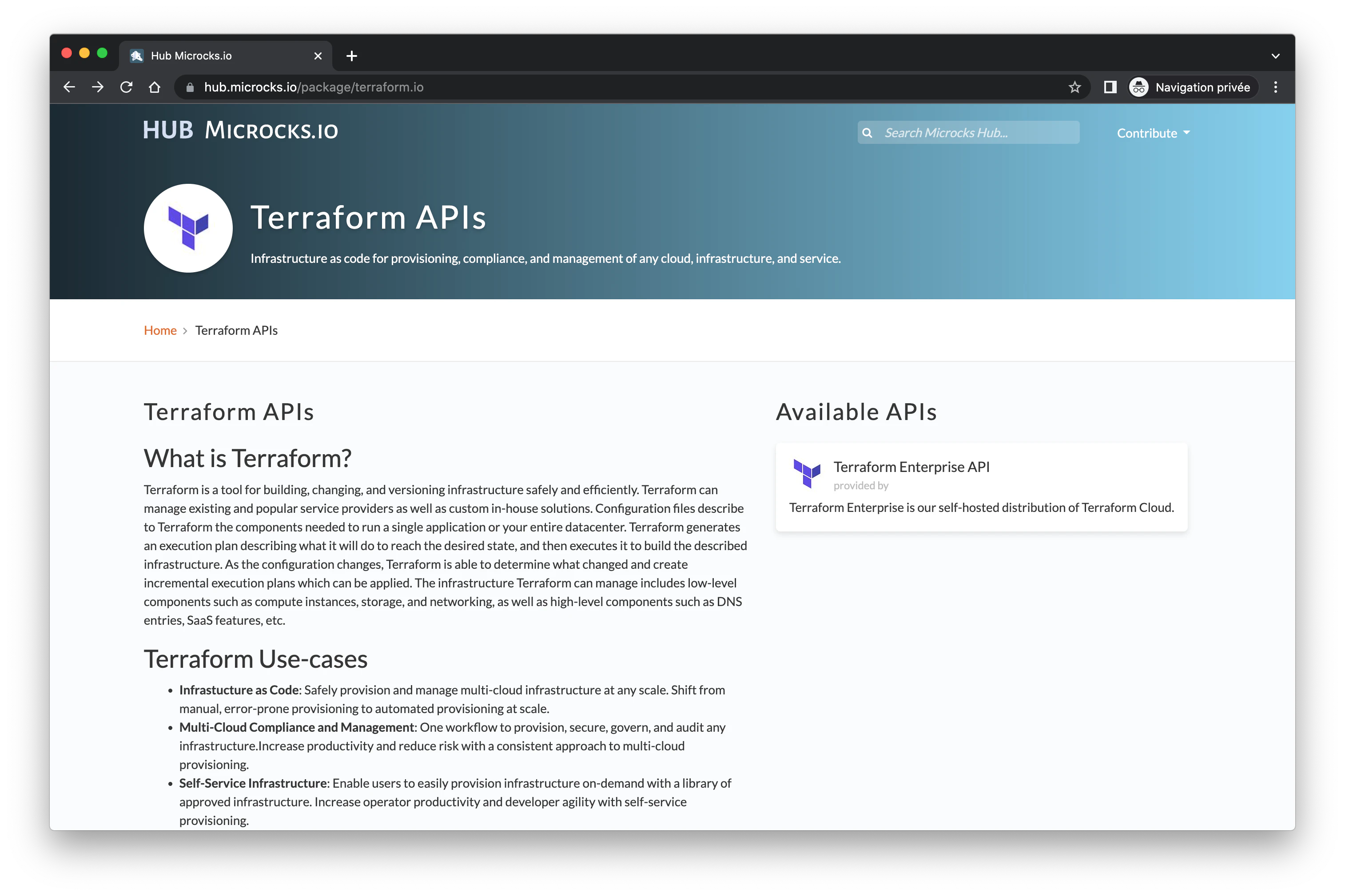Click the HUB Microcks.io header logo
1345x896 pixels.
(240, 130)
